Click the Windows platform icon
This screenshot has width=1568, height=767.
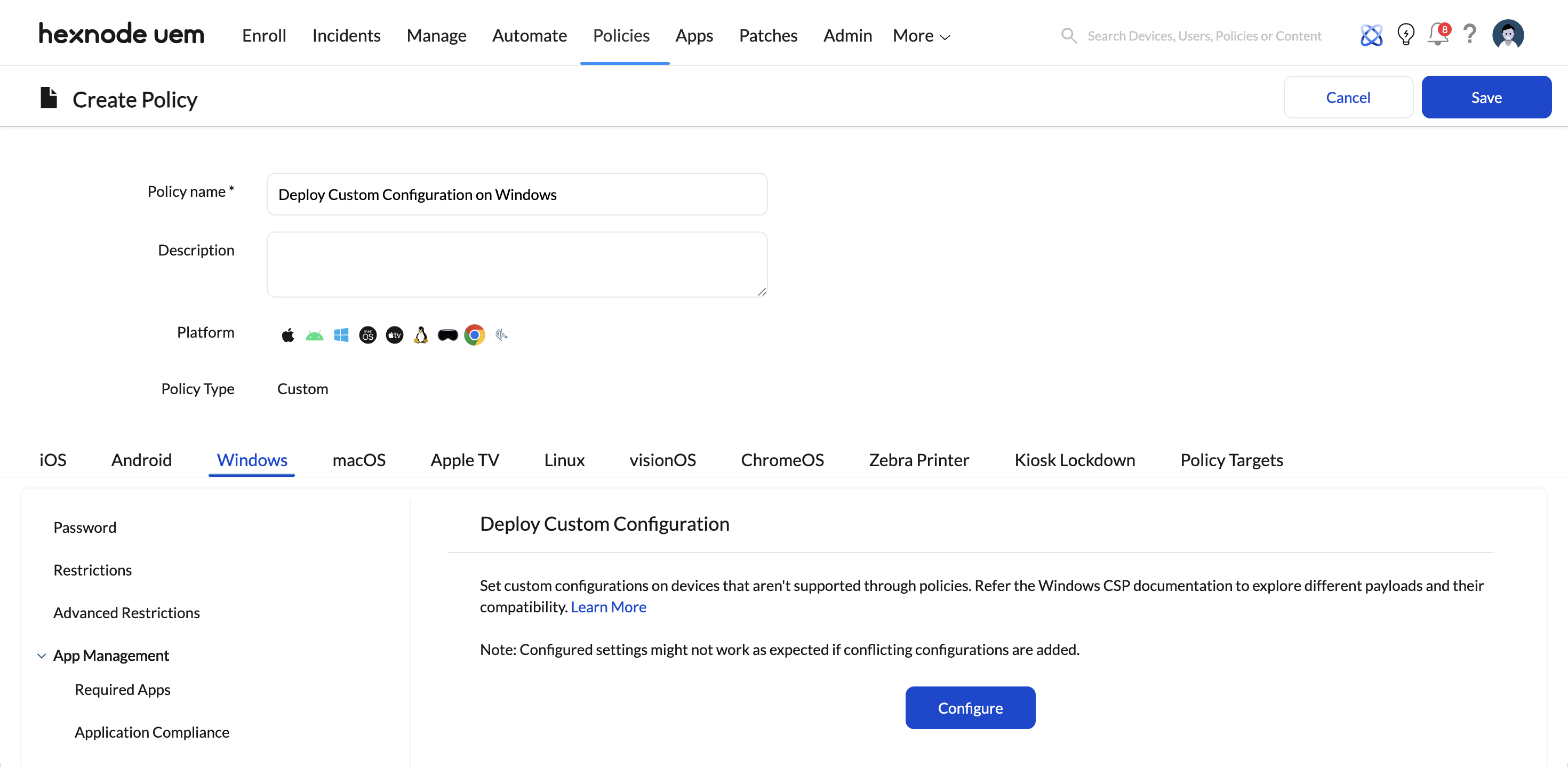coord(341,335)
